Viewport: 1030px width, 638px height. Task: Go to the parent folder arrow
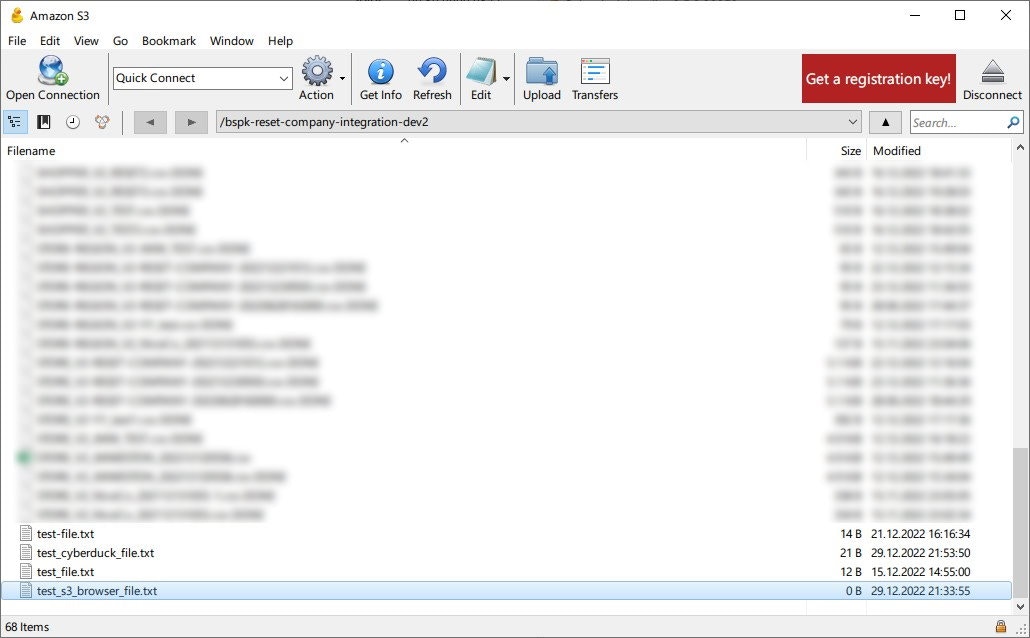(x=885, y=122)
